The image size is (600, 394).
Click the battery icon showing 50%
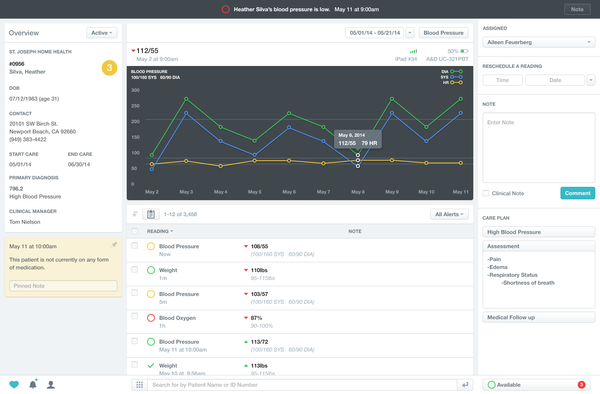click(x=464, y=51)
